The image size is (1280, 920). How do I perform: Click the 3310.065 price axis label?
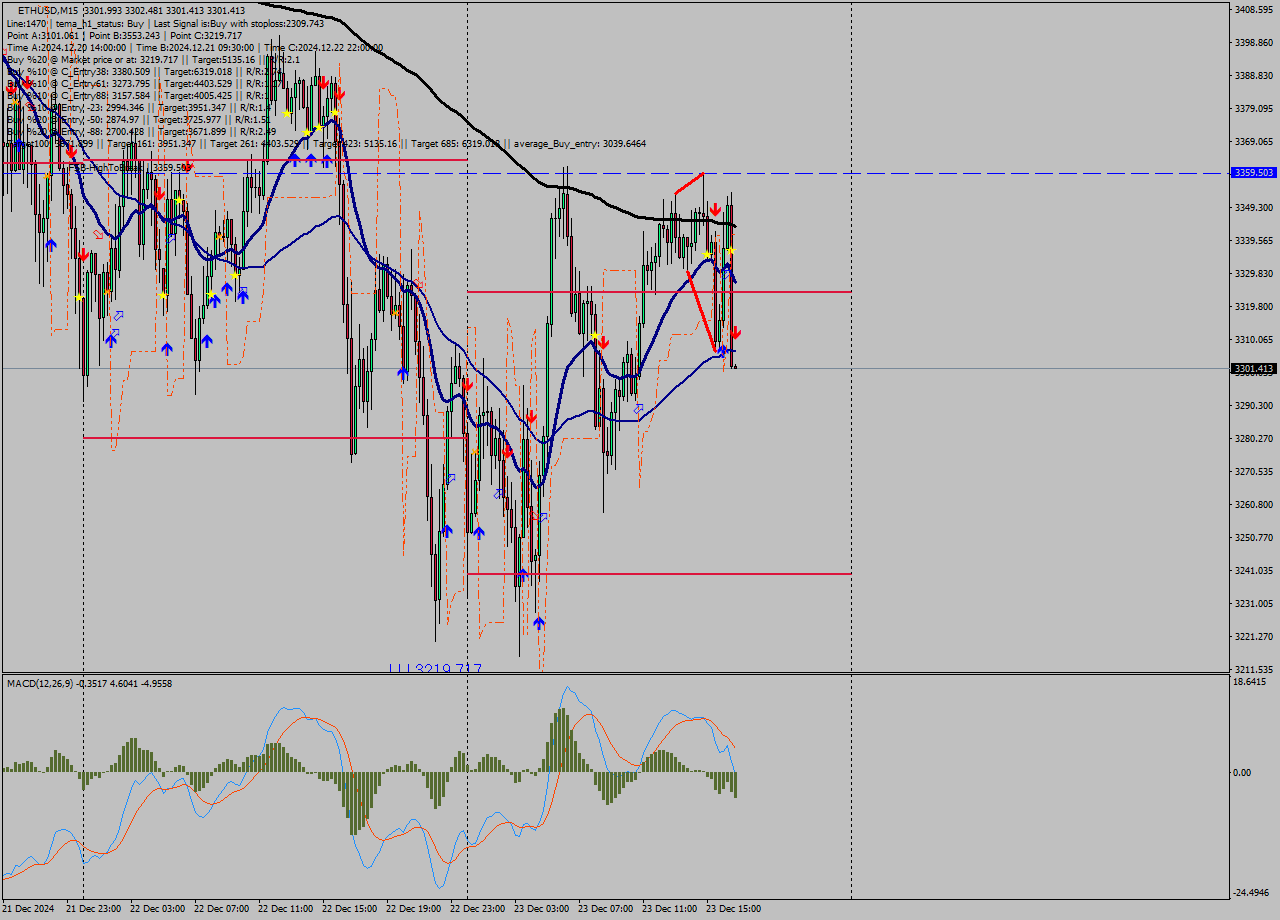click(1254, 340)
